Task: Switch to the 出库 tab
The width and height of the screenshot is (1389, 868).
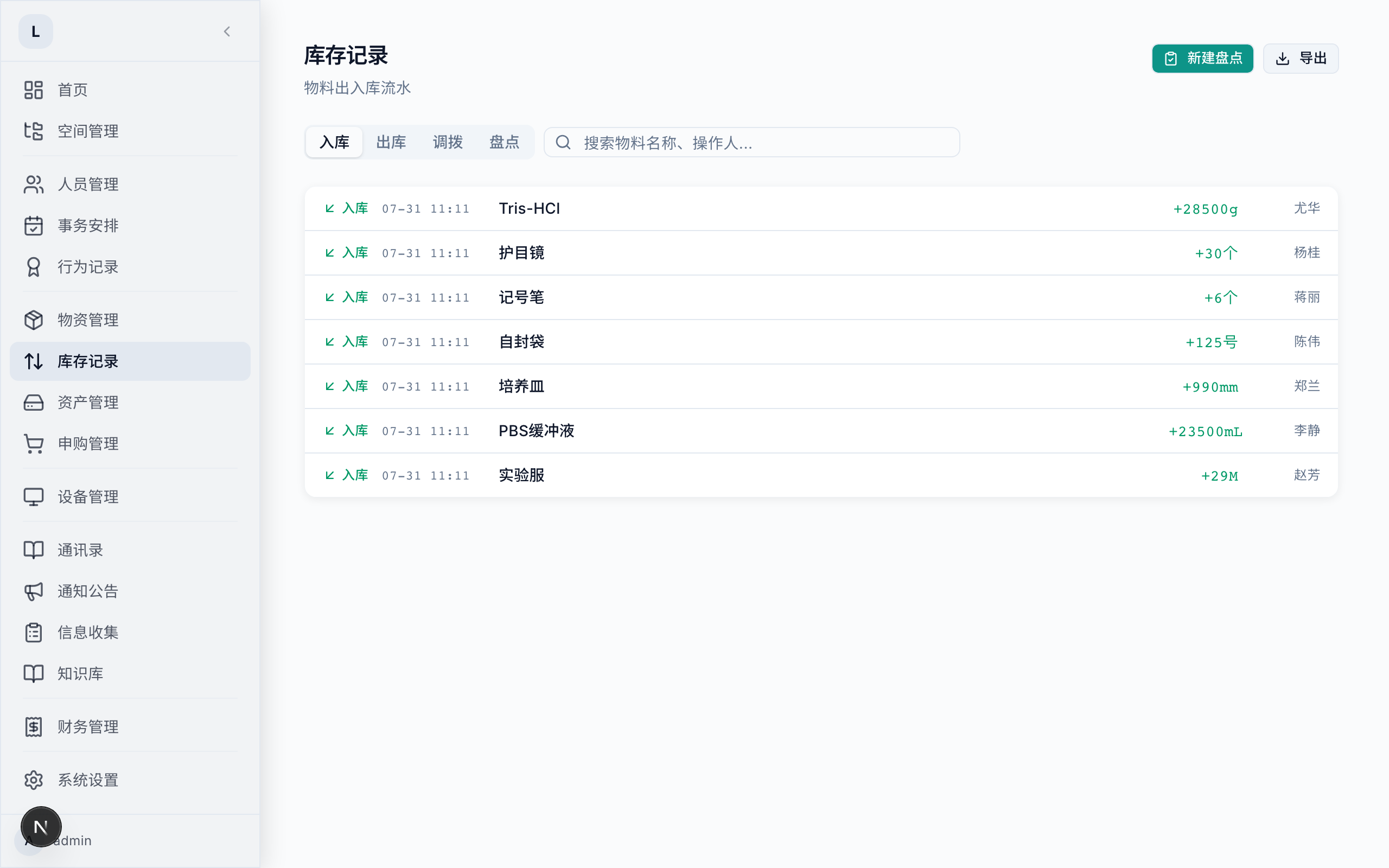Action: pos(391,142)
